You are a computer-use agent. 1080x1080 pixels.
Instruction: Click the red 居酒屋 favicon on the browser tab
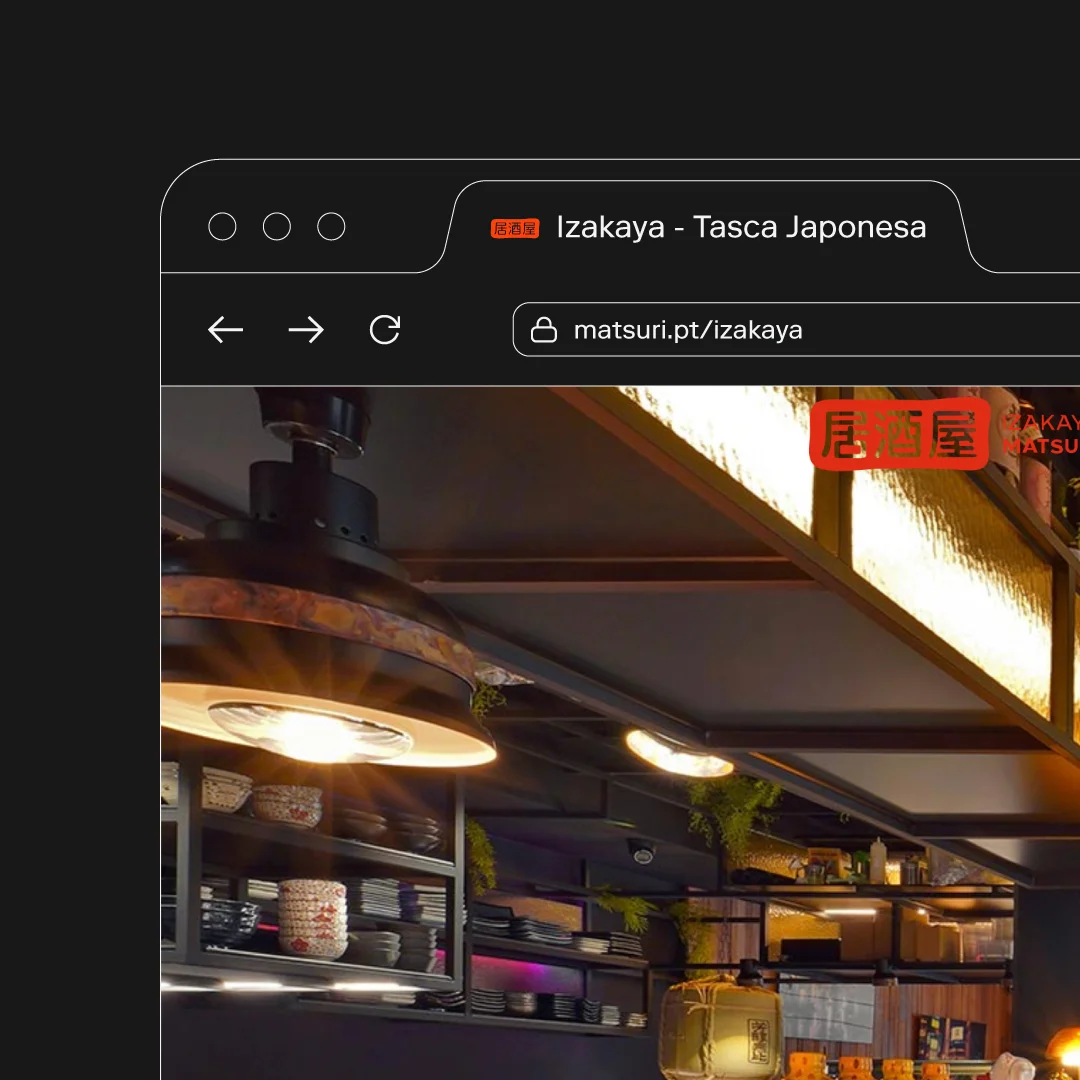pos(514,228)
